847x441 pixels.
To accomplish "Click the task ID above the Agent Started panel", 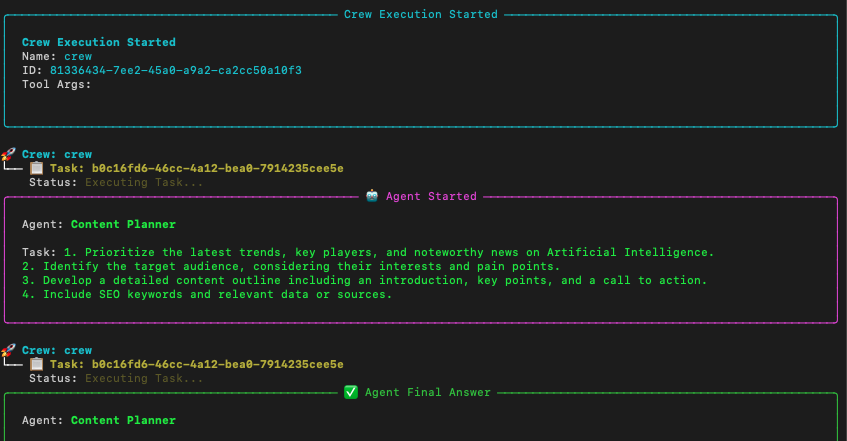I will tap(210, 168).
